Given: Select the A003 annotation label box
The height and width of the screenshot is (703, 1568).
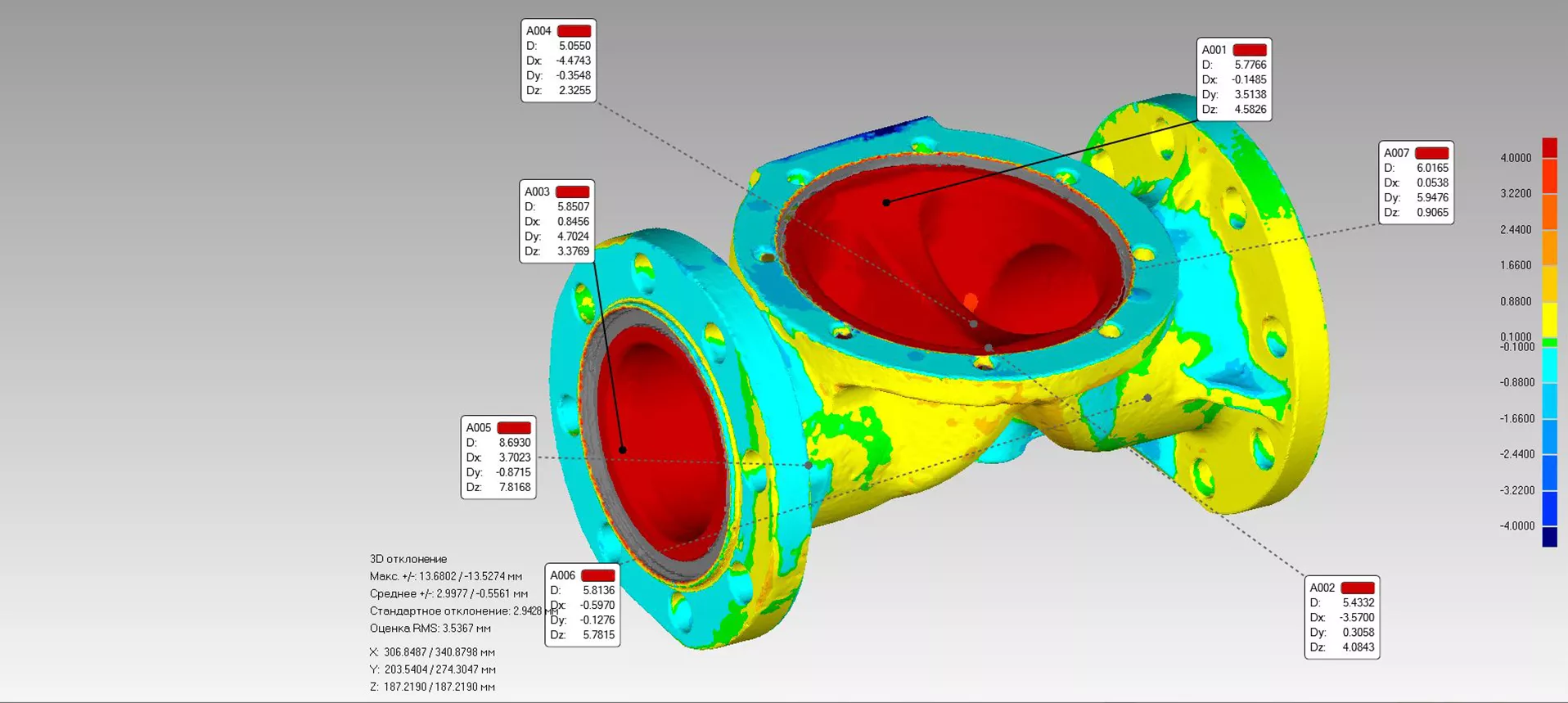Looking at the screenshot, I should [x=556, y=222].
